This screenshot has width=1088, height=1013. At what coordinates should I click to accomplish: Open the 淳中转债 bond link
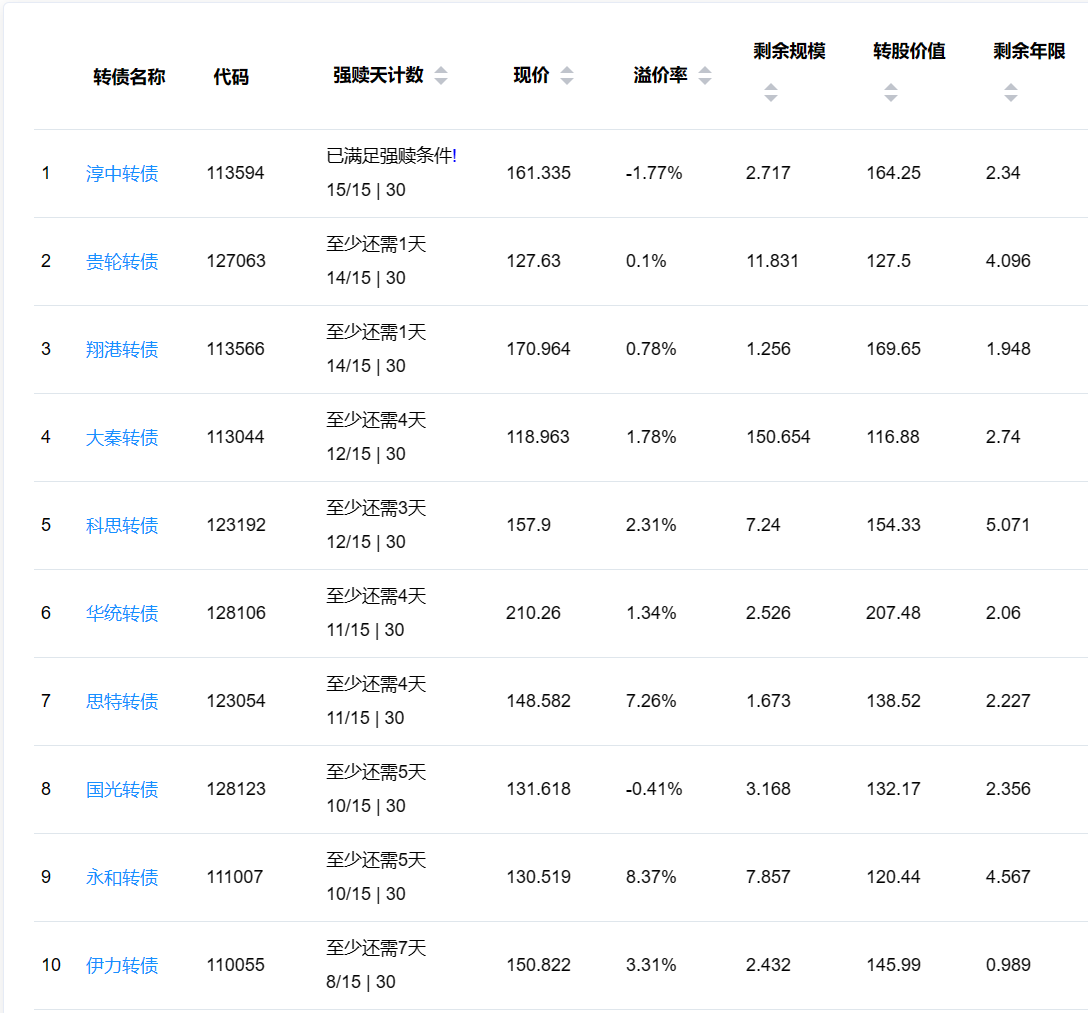(122, 174)
